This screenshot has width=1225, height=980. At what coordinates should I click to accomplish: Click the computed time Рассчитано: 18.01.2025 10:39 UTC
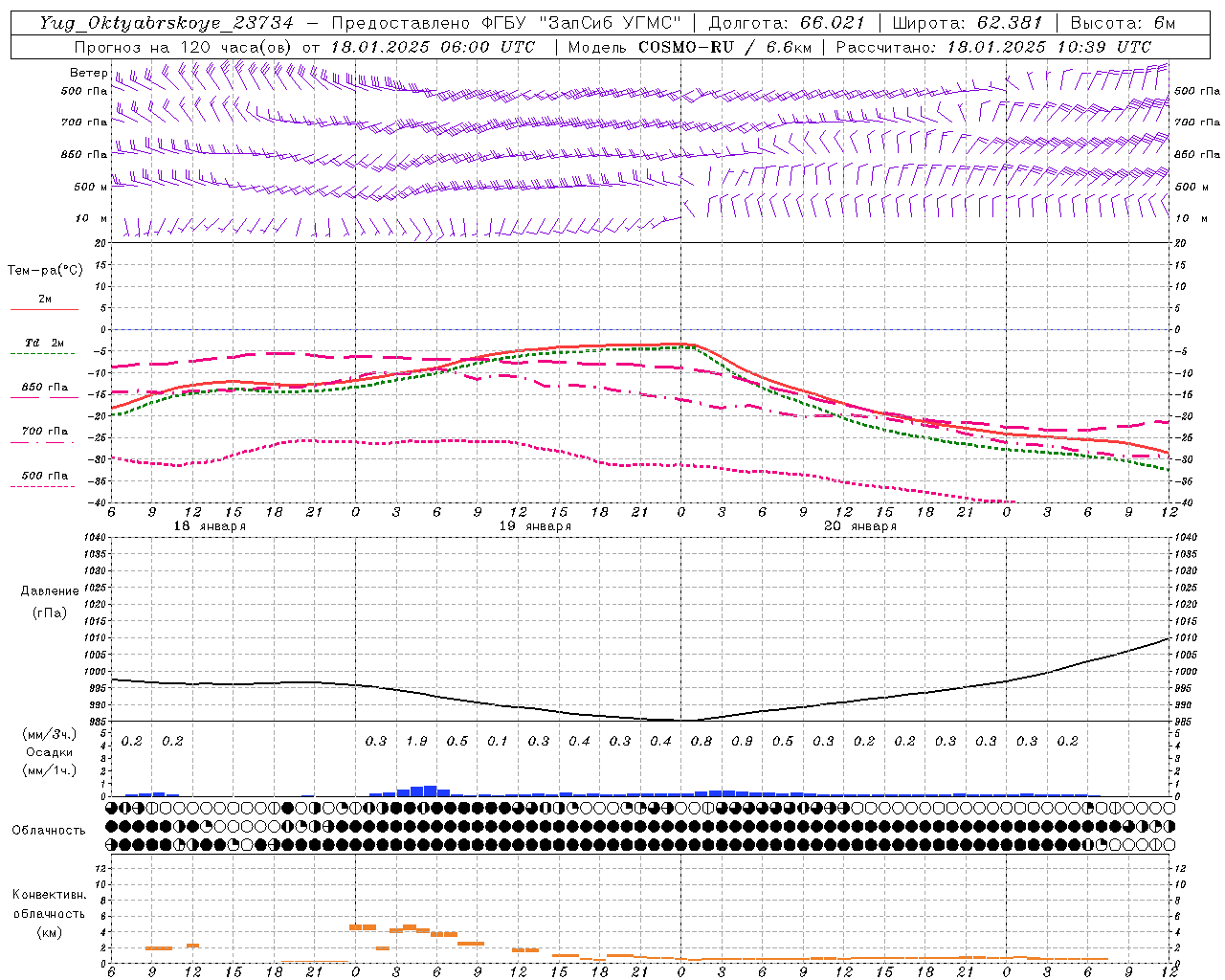tap(993, 47)
